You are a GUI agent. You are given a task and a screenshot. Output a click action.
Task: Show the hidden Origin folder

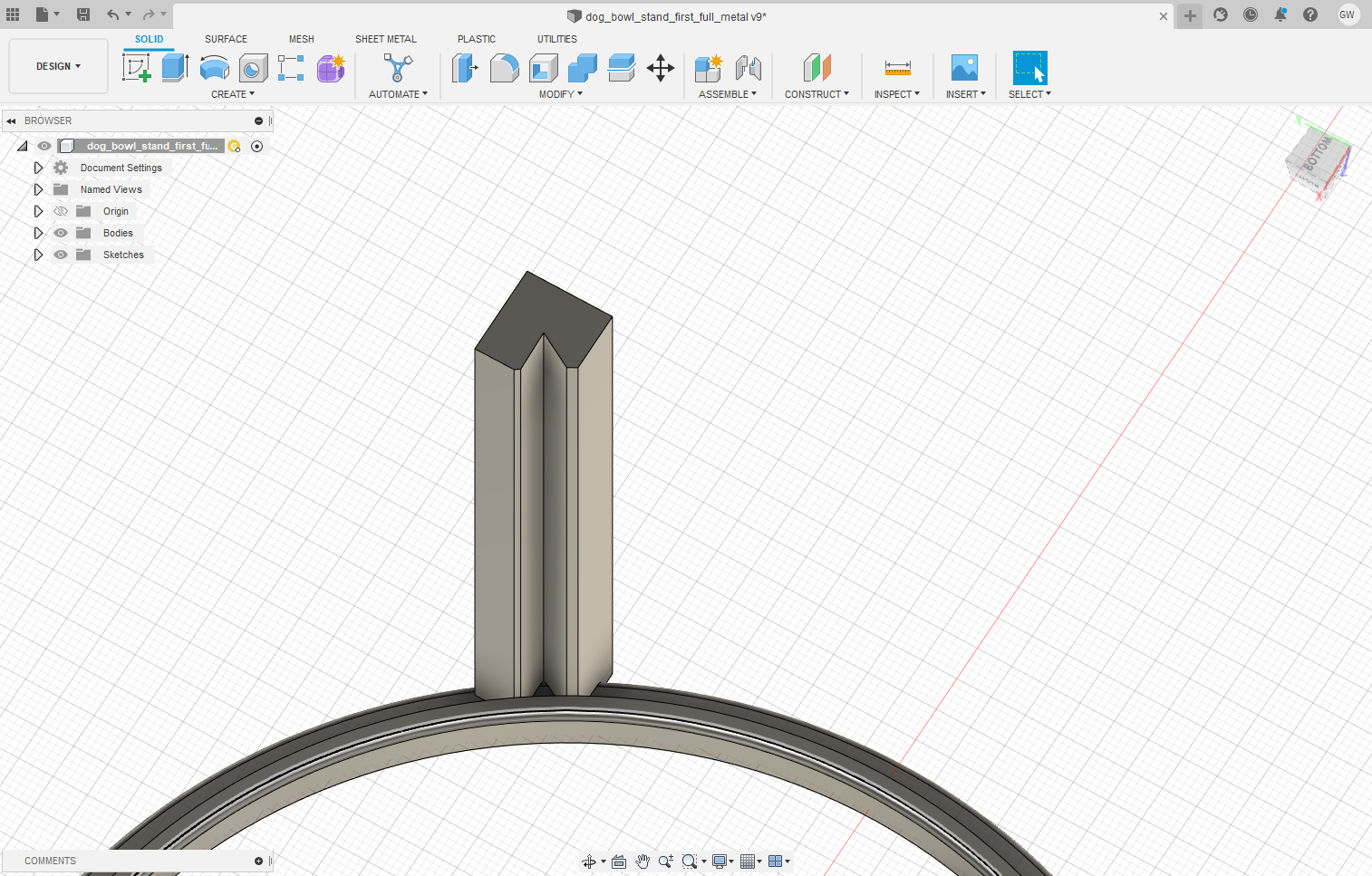61,211
